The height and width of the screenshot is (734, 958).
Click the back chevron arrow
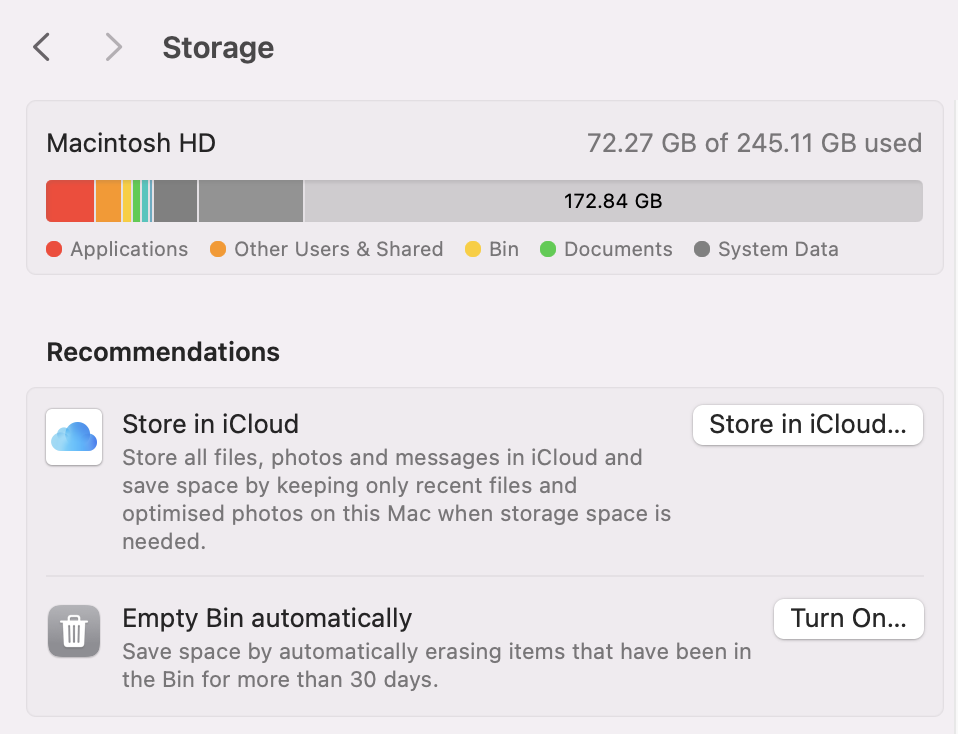point(41,47)
